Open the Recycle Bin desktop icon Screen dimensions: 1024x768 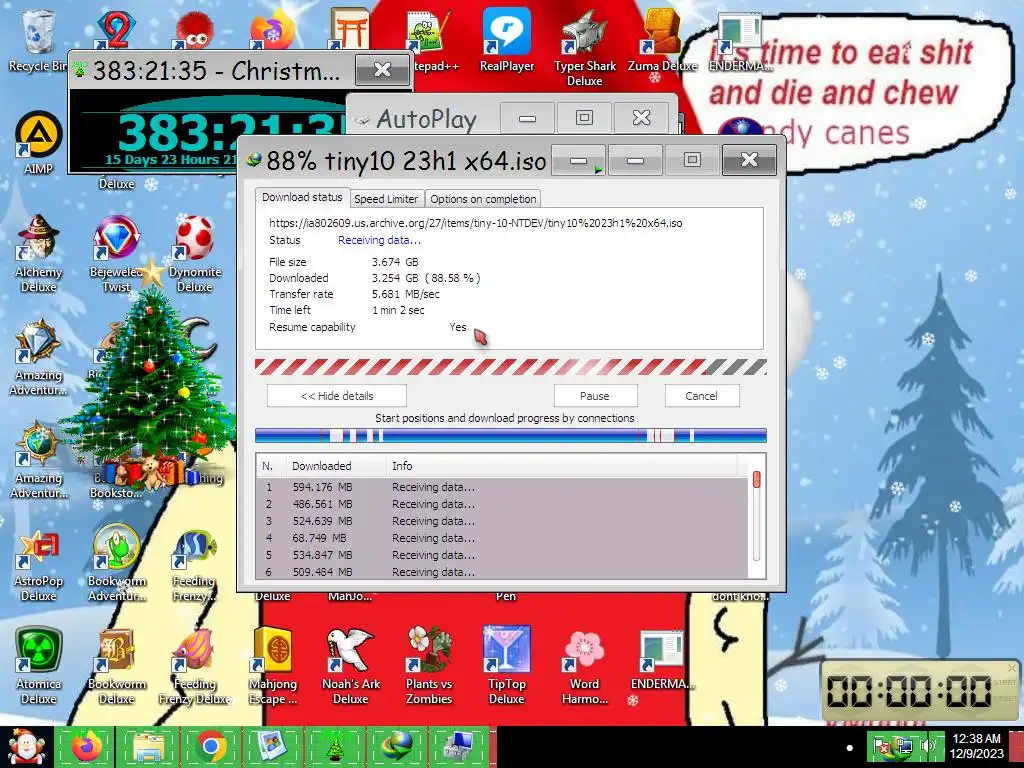coord(37,39)
